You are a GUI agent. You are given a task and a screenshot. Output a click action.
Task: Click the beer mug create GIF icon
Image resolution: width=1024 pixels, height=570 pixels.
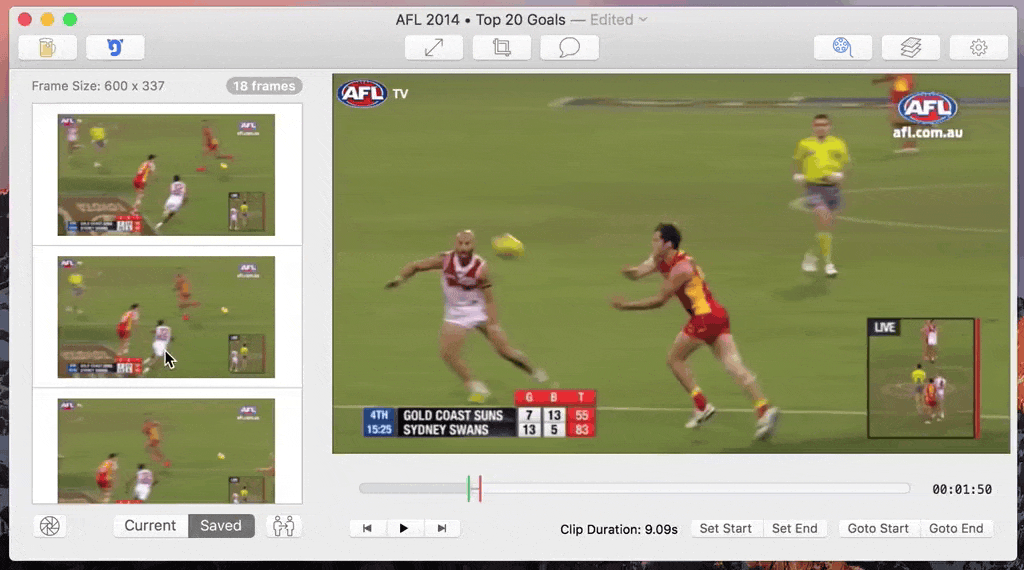click(x=47, y=47)
